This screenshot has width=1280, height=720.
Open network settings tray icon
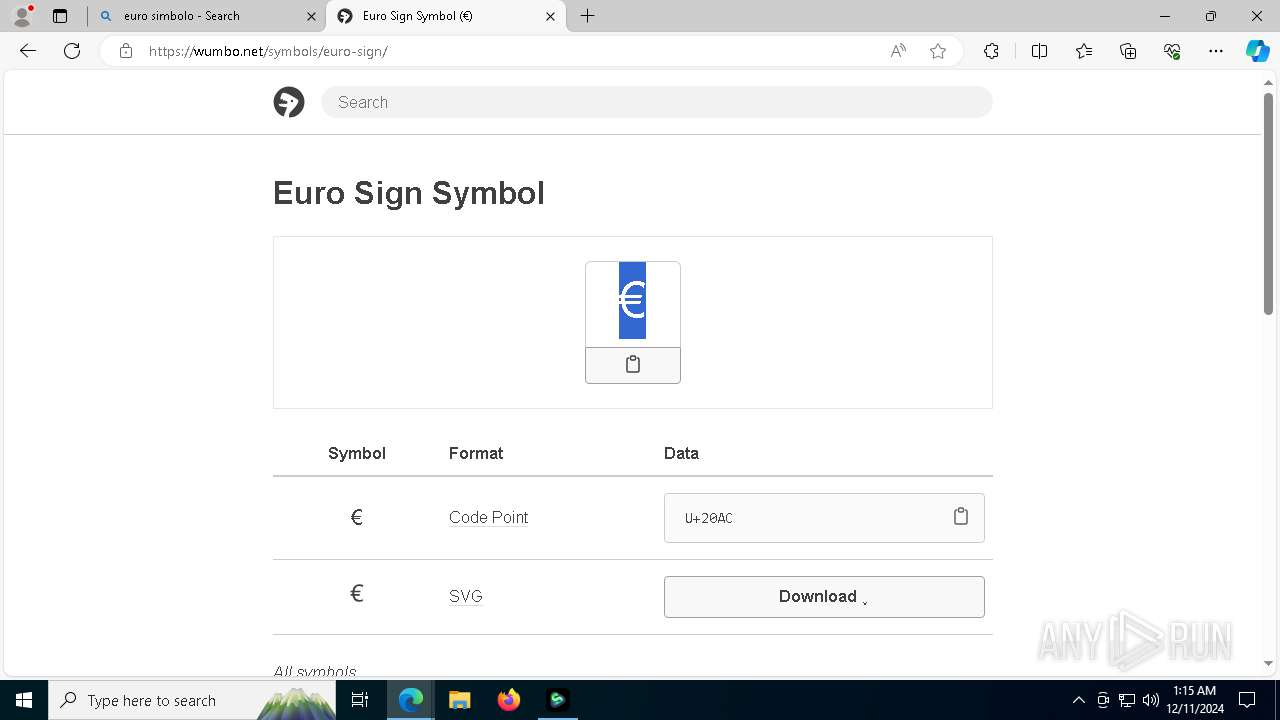(x=1127, y=700)
